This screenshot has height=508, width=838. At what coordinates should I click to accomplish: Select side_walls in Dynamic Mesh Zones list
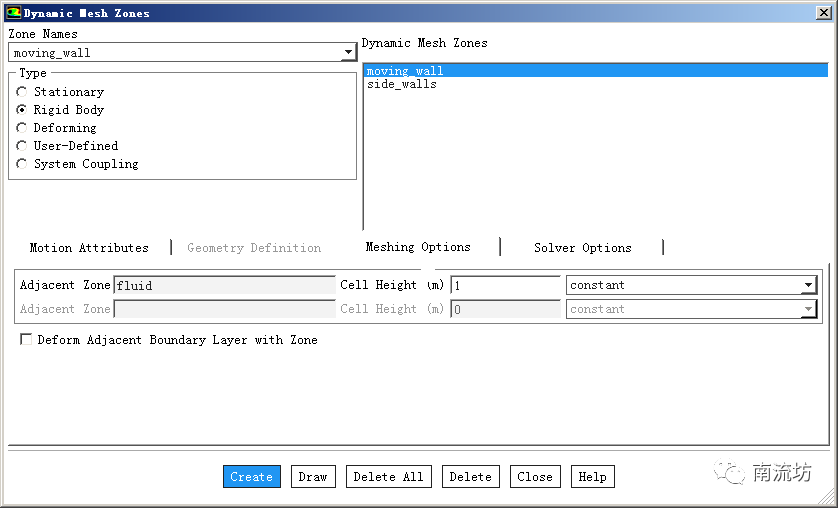[x=596, y=84]
